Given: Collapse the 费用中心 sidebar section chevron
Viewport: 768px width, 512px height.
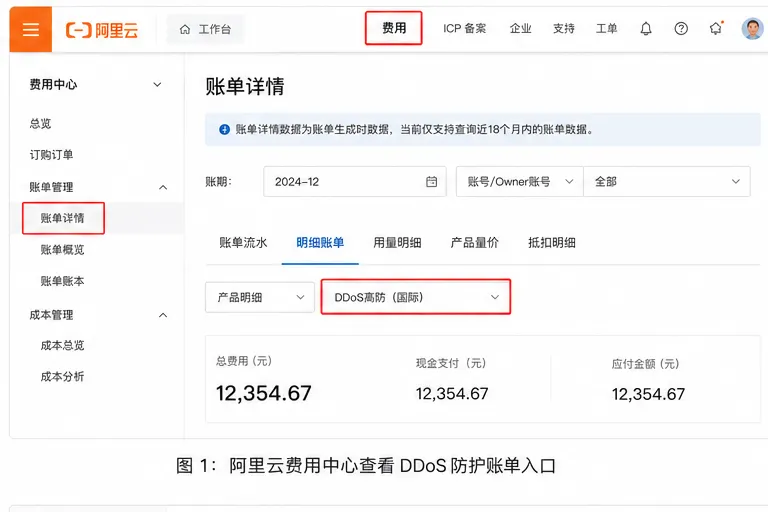Looking at the screenshot, I should point(157,84).
